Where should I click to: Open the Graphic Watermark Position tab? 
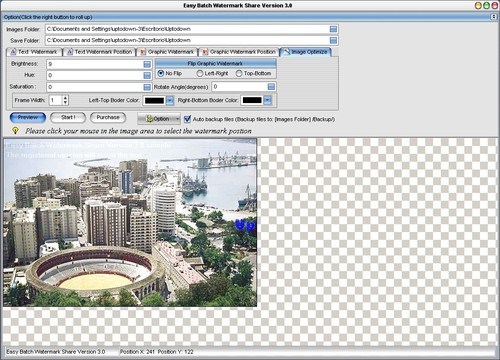239,52
